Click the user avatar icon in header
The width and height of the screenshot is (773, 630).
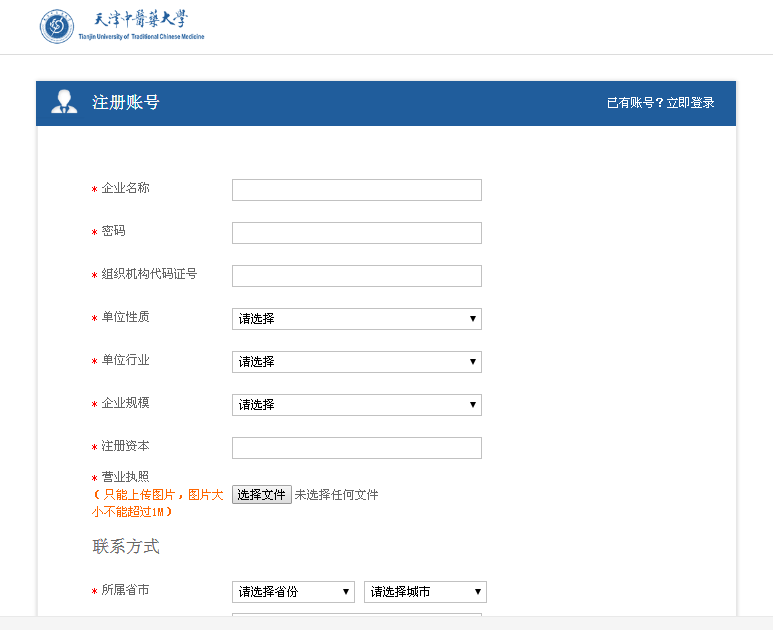pyautogui.click(x=64, y=102)
